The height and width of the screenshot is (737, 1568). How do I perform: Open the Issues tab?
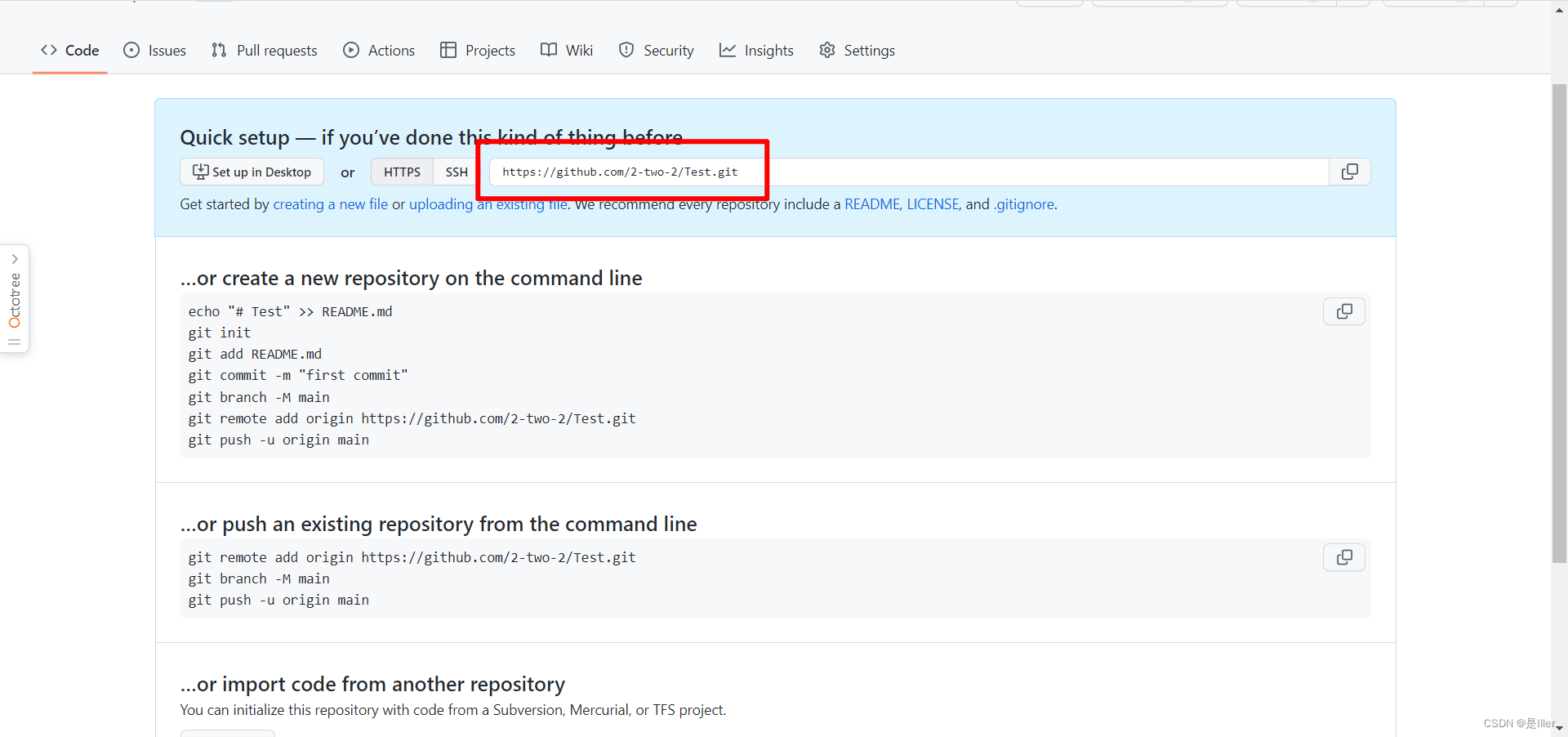pos(154,50)
